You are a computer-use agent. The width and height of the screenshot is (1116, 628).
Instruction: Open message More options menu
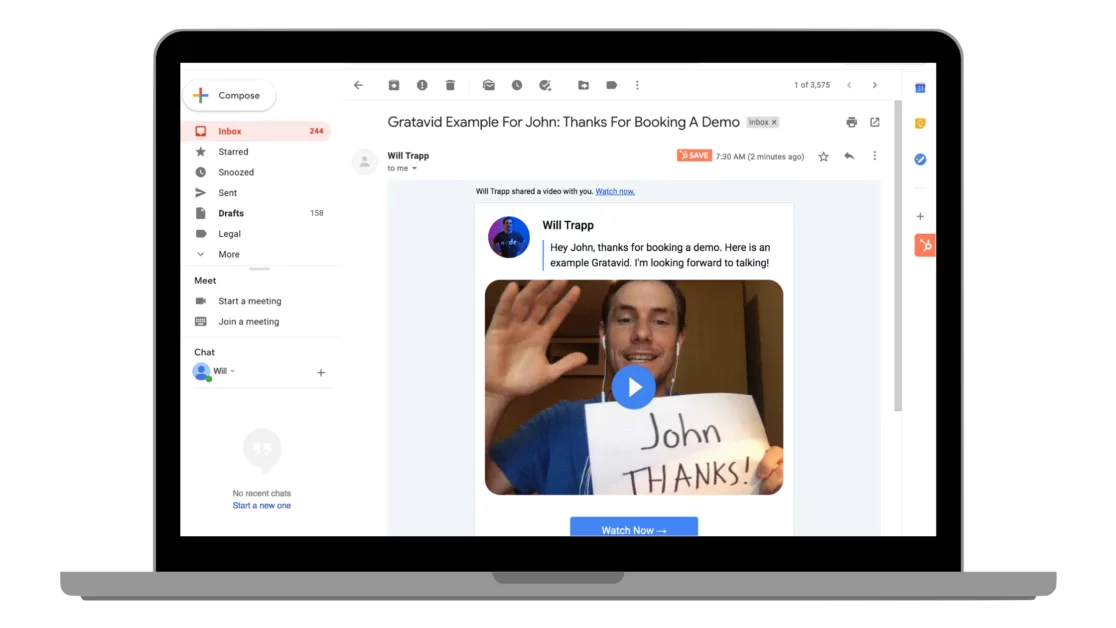(x=875, y=156)
